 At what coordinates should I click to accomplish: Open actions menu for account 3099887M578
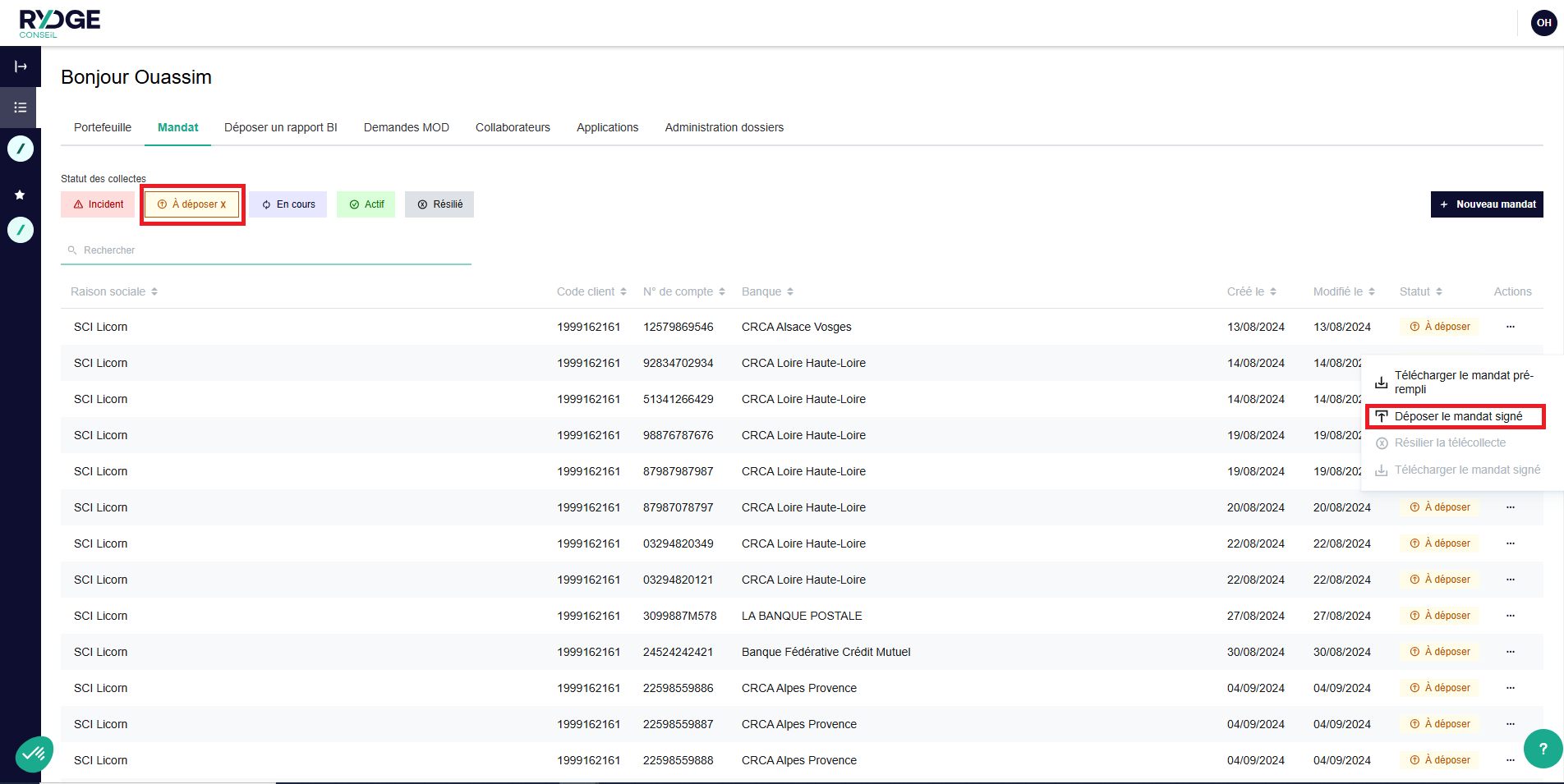[x=1511, y=616]
